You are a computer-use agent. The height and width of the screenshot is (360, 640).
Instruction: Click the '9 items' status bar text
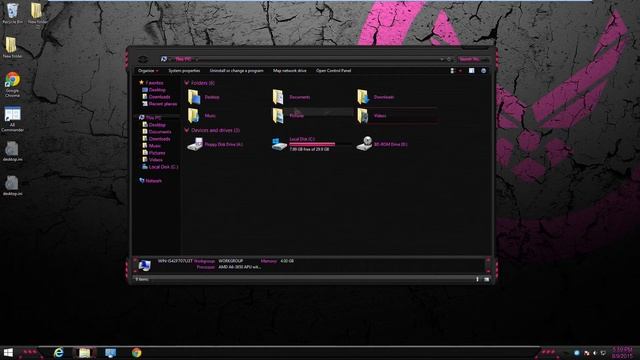pos(142,279)
